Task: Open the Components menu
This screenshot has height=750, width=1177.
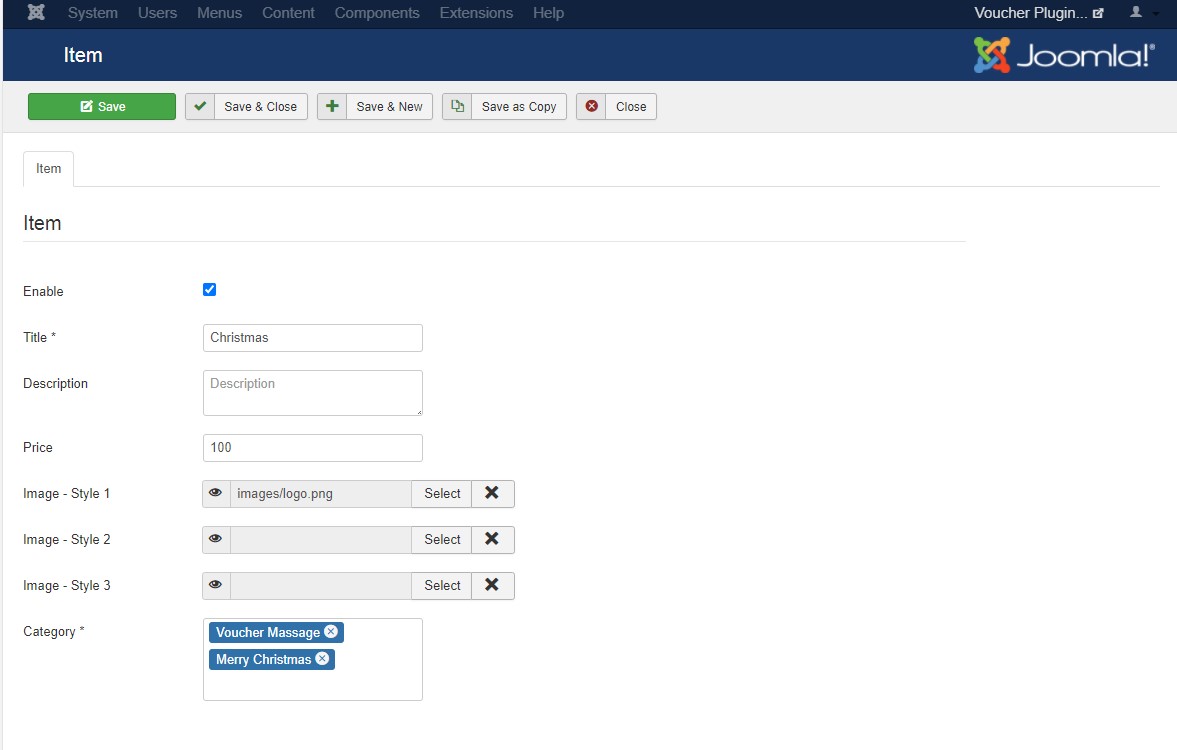Action: click(x=377, y=13)
